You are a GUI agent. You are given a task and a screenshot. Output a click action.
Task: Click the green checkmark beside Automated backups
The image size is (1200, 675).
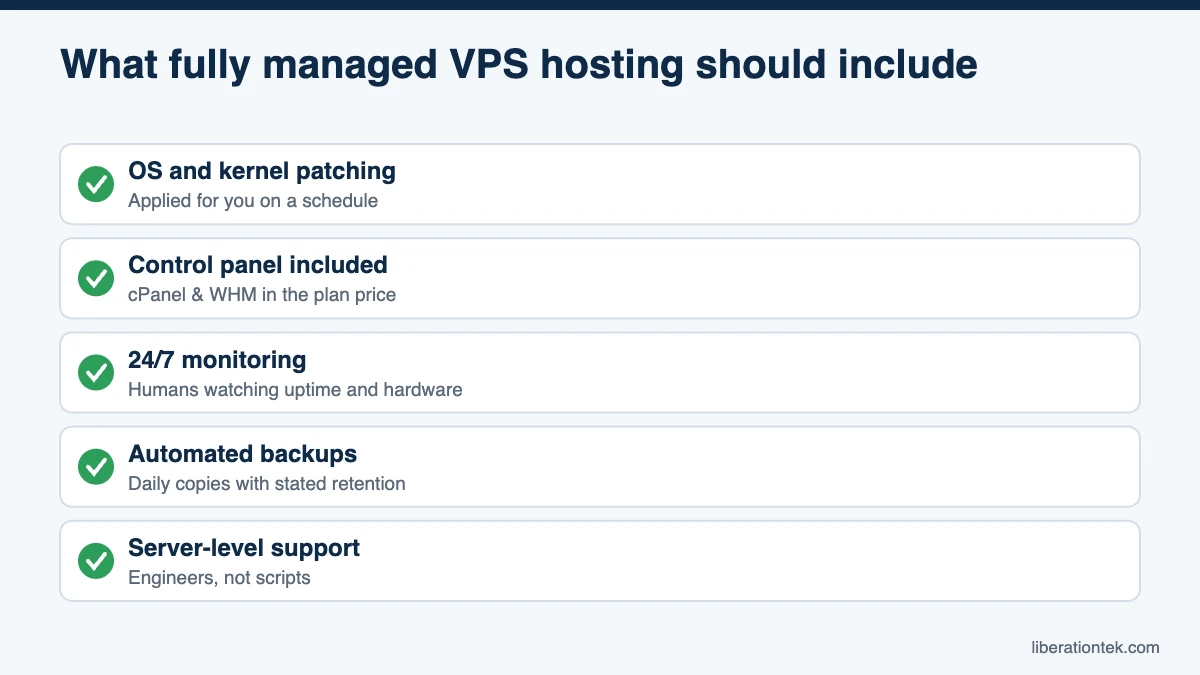(x=96, y=466)
